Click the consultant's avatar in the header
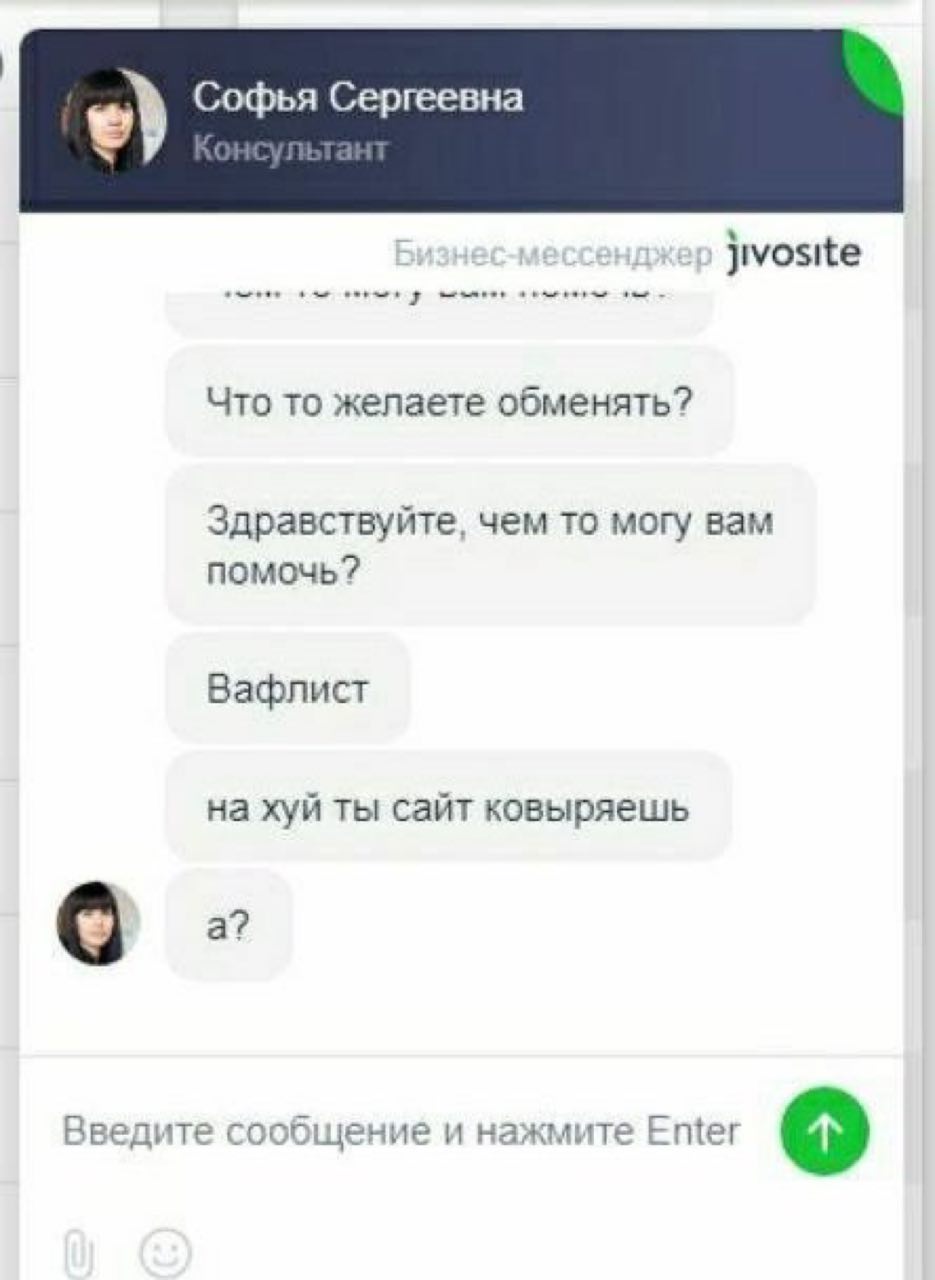This screenshot has width=935, height=1280. 113,121
